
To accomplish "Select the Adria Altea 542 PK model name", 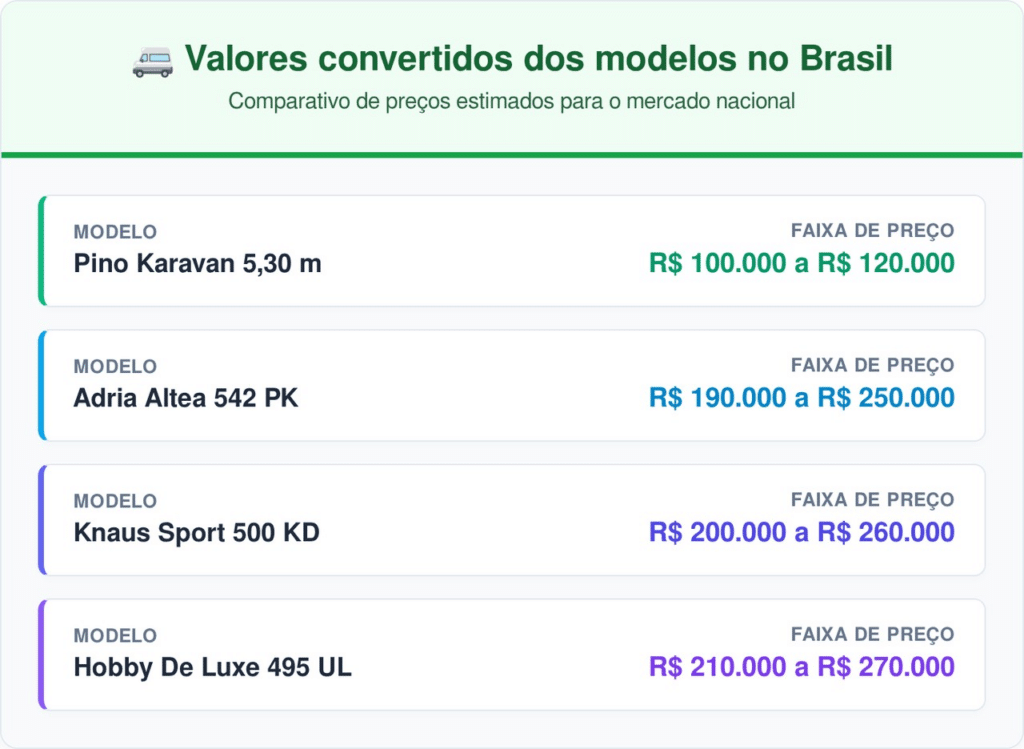I will tap(186, 398).
